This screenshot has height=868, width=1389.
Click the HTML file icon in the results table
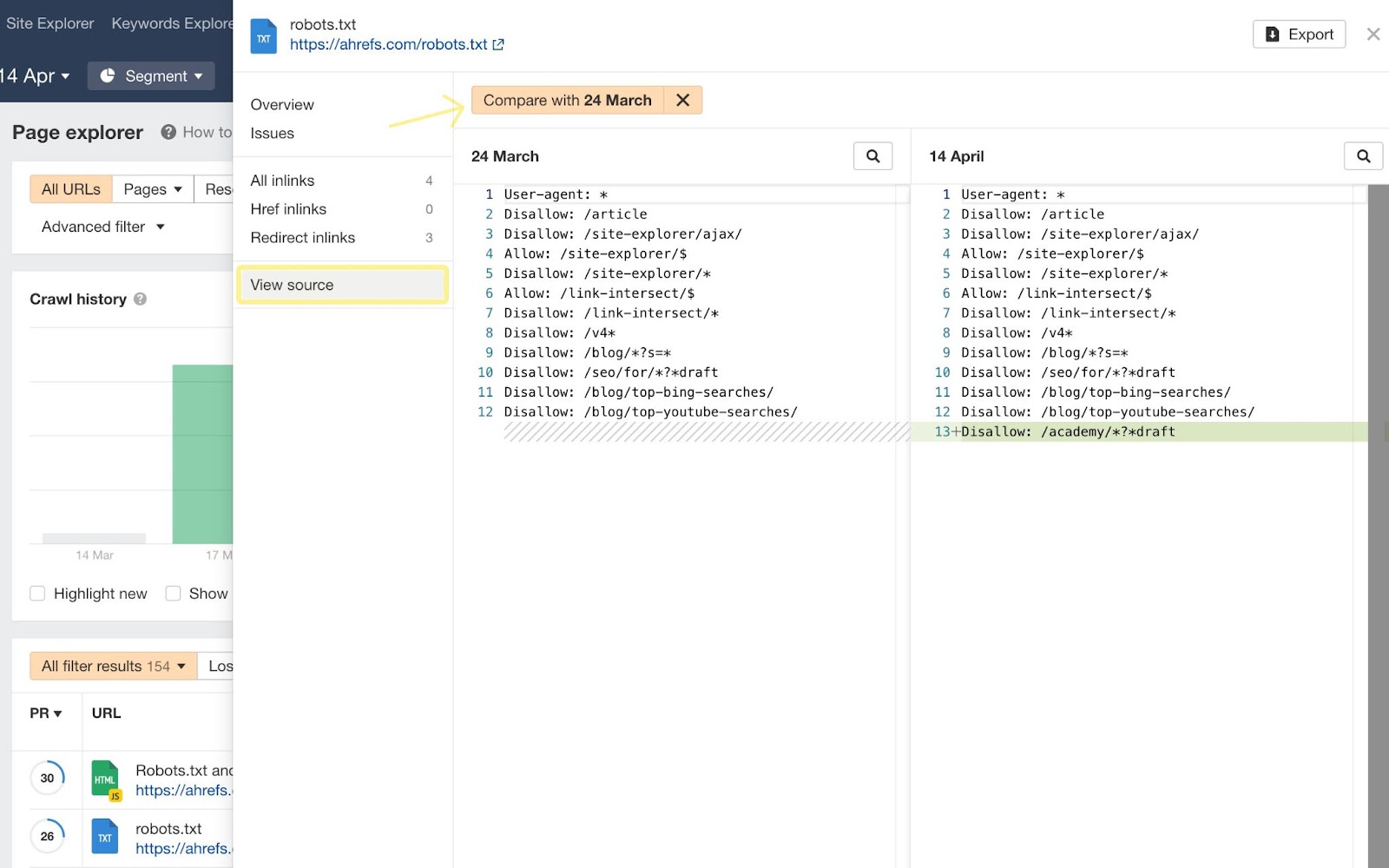105,779
